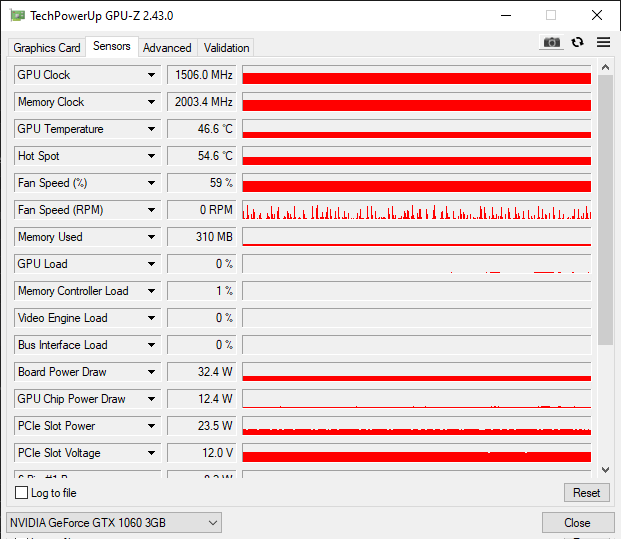This screenshot has height=539, width=621.
Task: Click the GPU Temperature 46.6 °C value
Action: pos(202,129)
